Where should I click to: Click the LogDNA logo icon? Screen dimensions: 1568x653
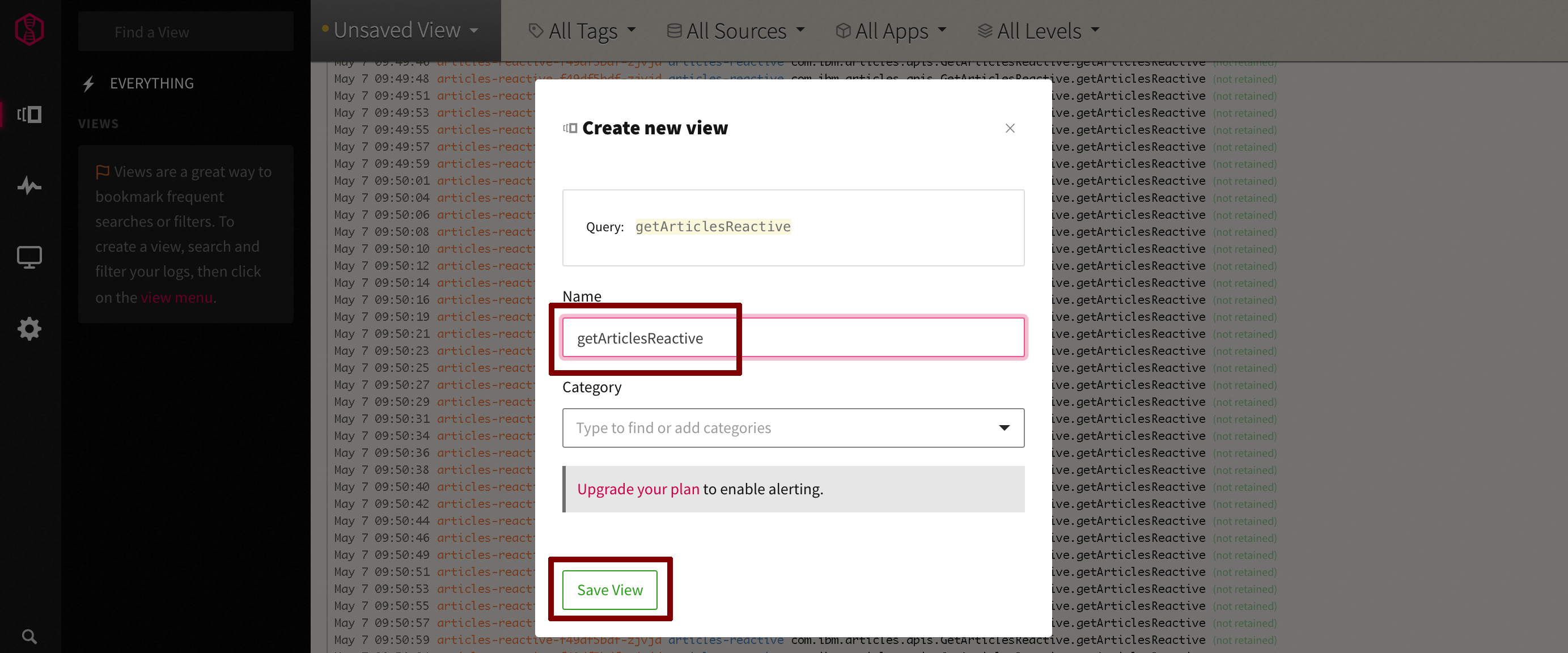click(x=29, y=29)
